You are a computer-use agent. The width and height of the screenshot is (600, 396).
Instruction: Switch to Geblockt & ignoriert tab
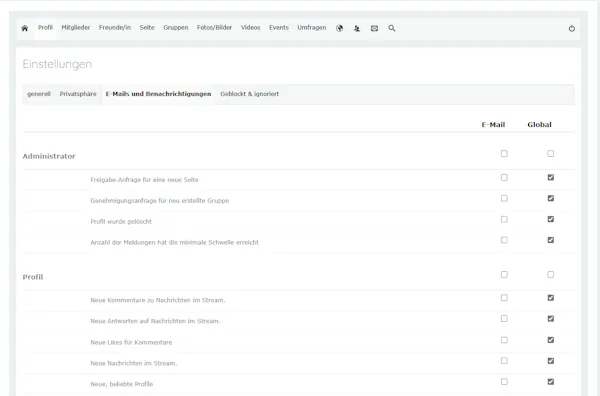pyautogui.click(x=249, y=94)
